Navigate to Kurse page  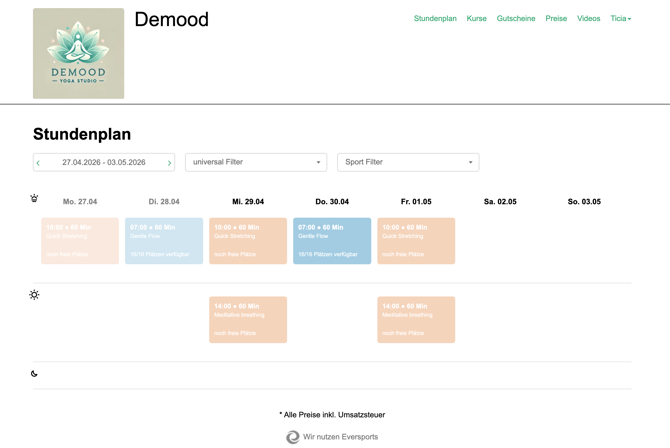tap(477, 19)
